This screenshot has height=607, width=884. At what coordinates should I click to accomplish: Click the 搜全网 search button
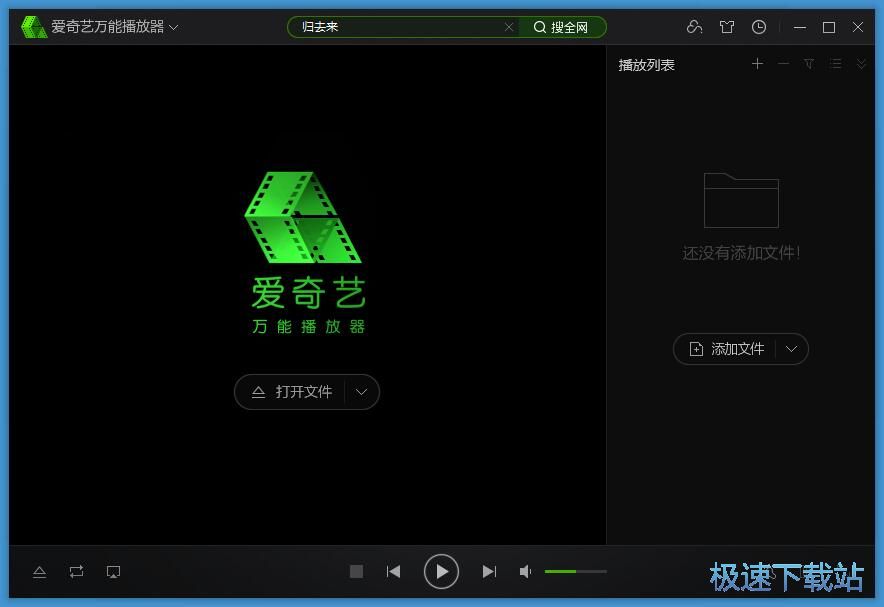[561, 27]
